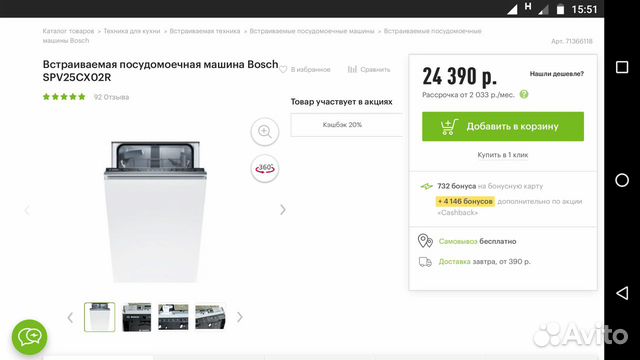Advance thumbnail strip with right chevron
This screenshot has height=360, width=640.
pyautogui.click(x=240, y=317)
